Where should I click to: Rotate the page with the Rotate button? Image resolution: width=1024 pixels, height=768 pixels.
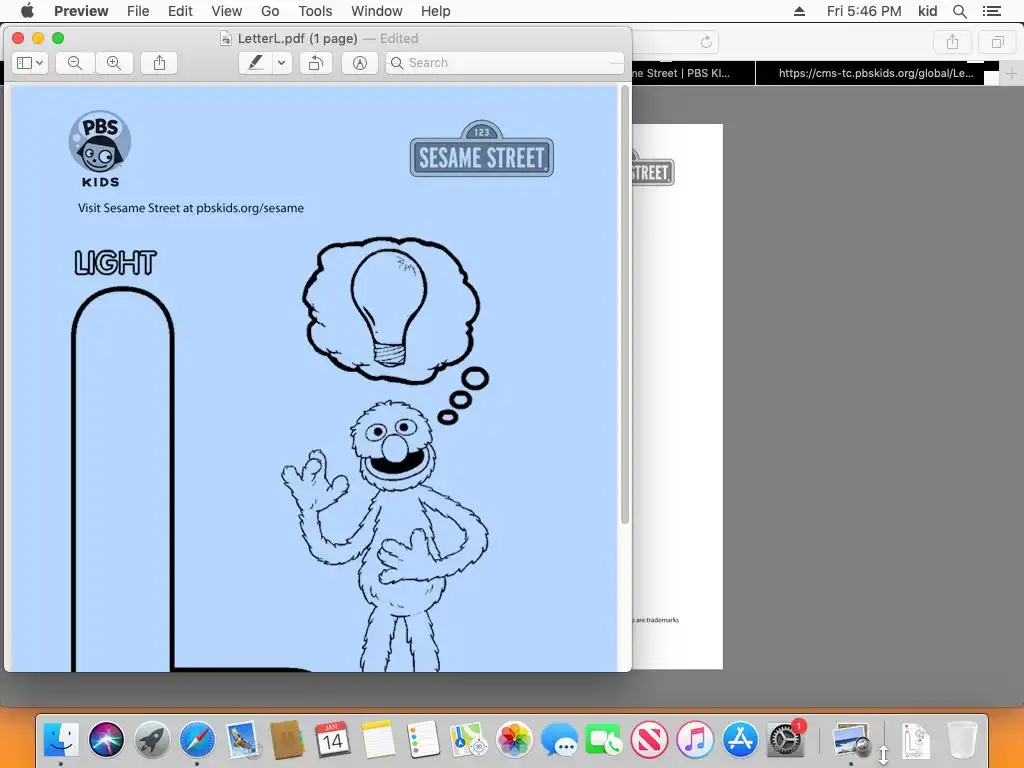[x=316, y=63]
